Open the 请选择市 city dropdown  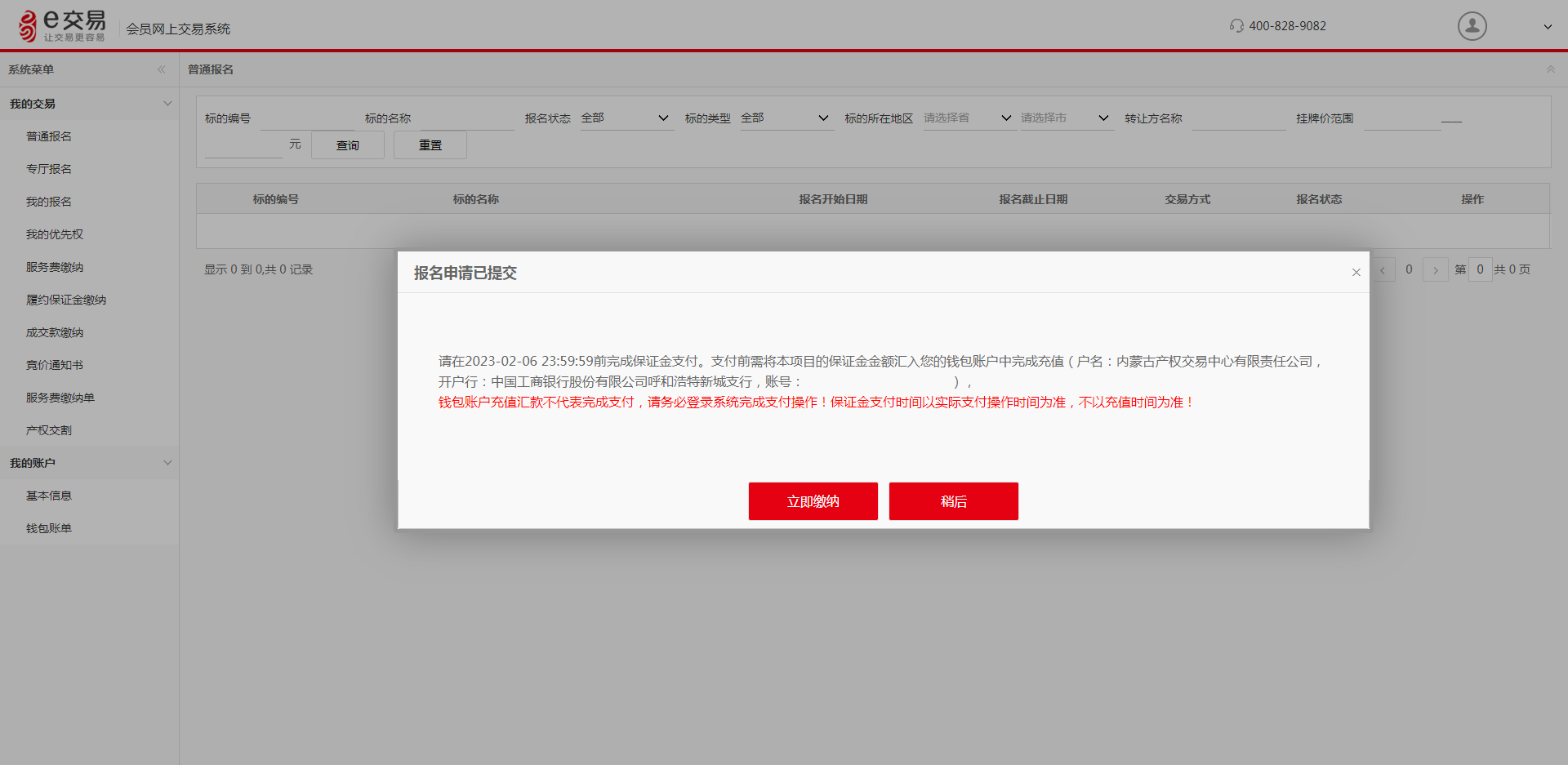click(x=1067, y=118)
